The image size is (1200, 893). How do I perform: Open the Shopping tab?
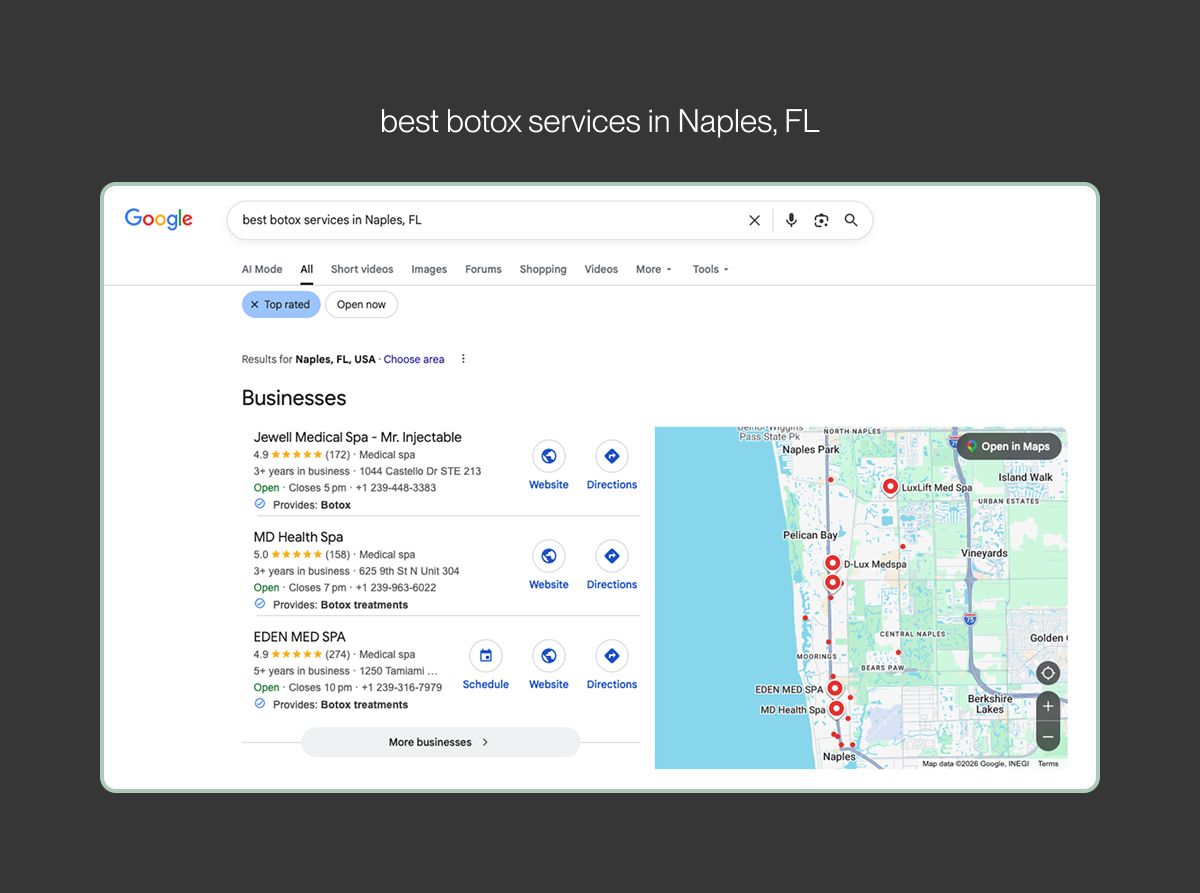[x=543, y=269]
